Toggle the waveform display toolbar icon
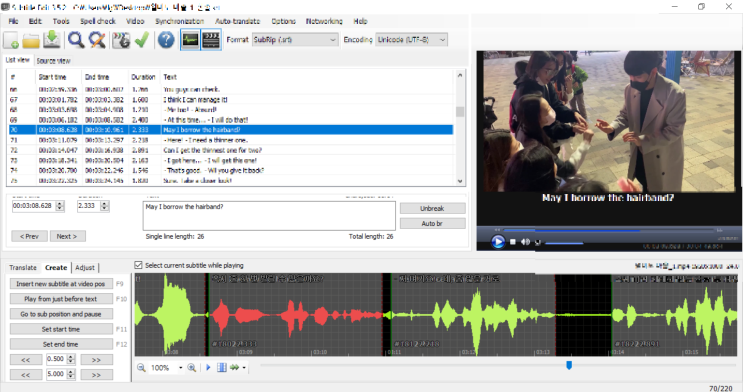Screen dimensions: 743x392 190,40
